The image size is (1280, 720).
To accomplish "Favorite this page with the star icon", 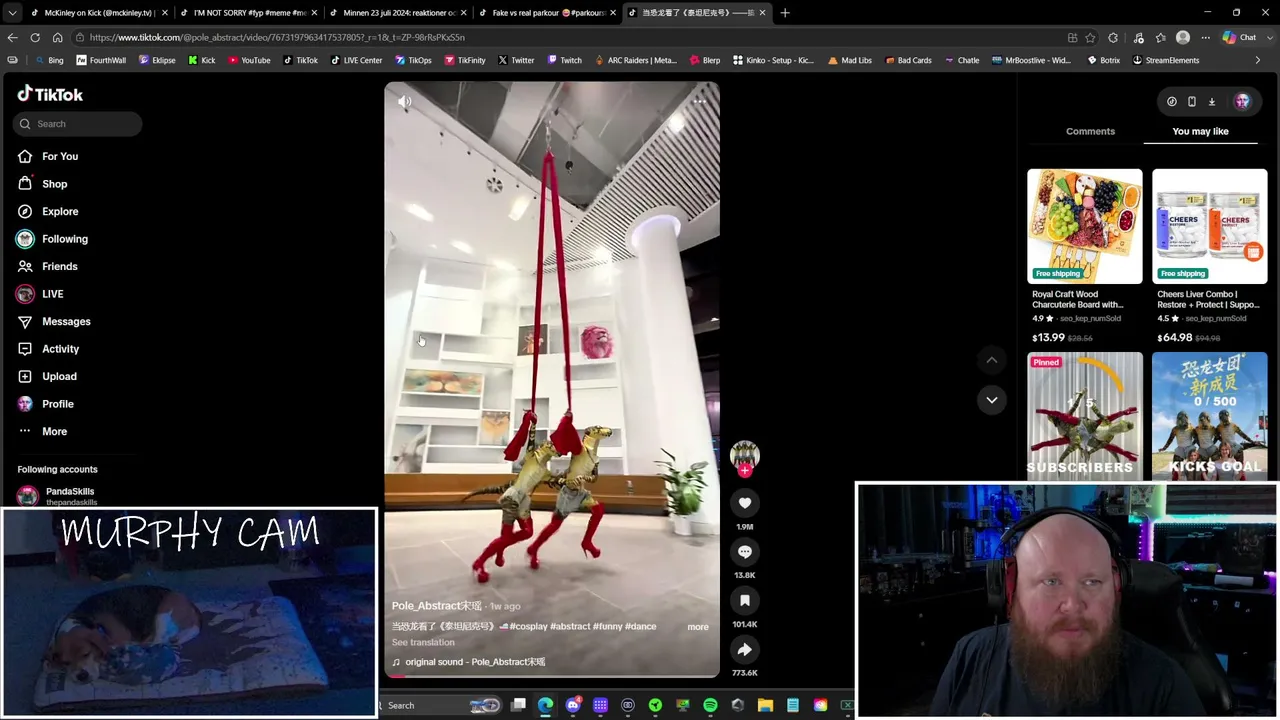I will 1091,38.
